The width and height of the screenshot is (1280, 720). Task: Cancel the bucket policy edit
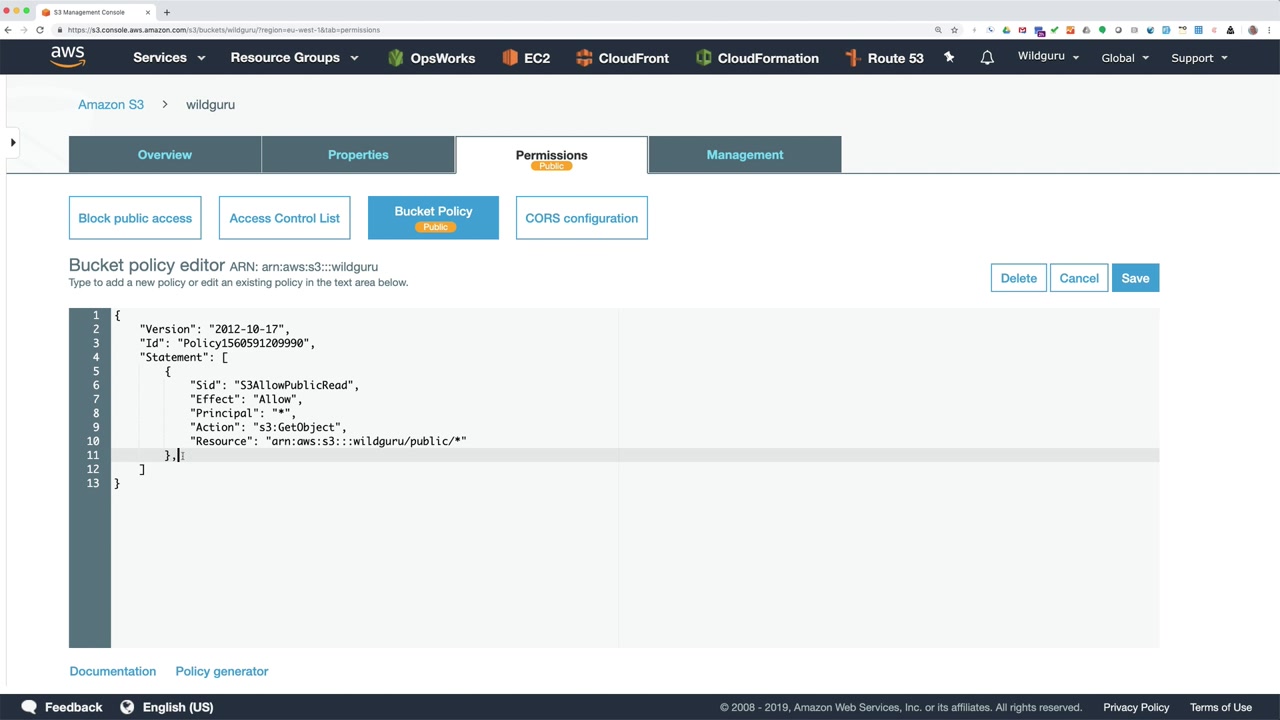click(x=1079, y=278)
